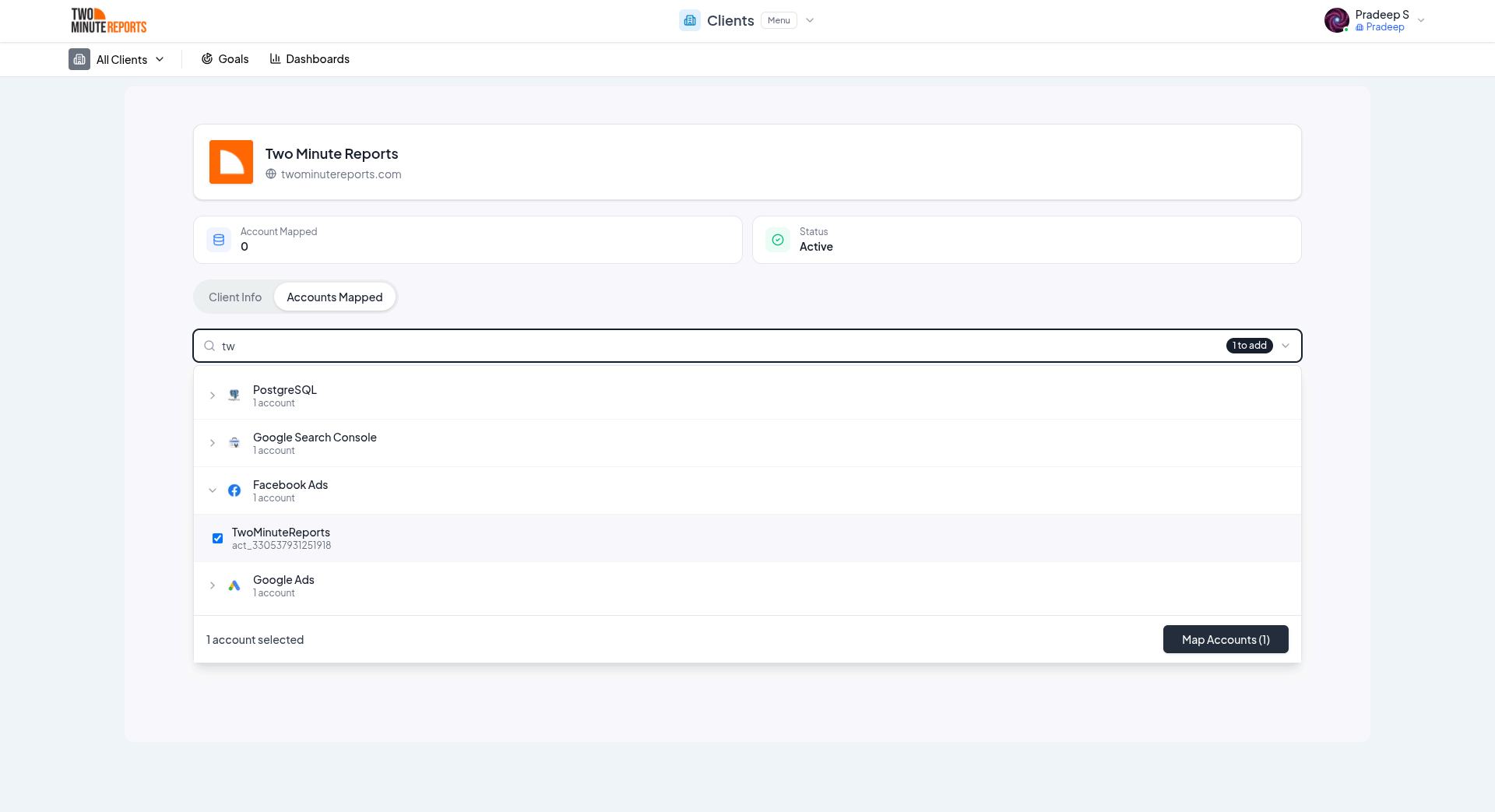Click the Clients building icon in the header
The height and width of the screenshot is (812, 1495).
(689, 20)
